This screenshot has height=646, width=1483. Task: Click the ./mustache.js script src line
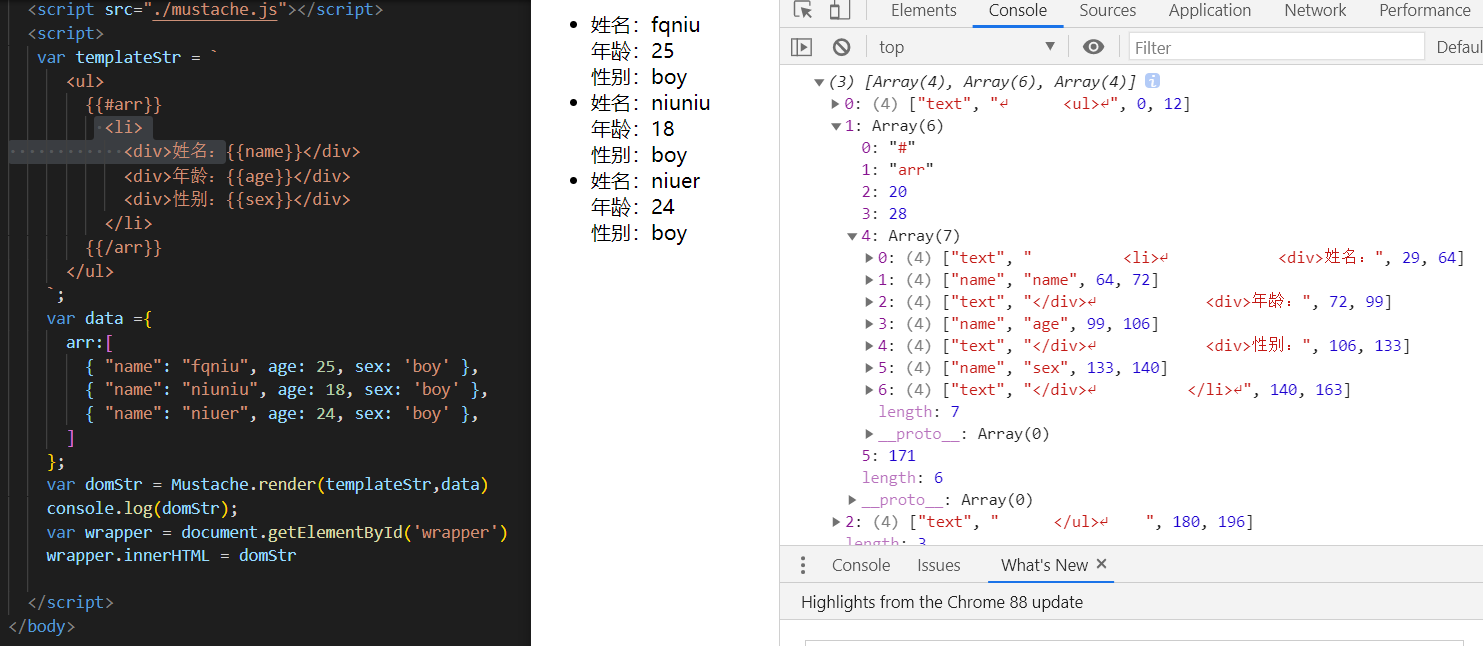(205, 10)
